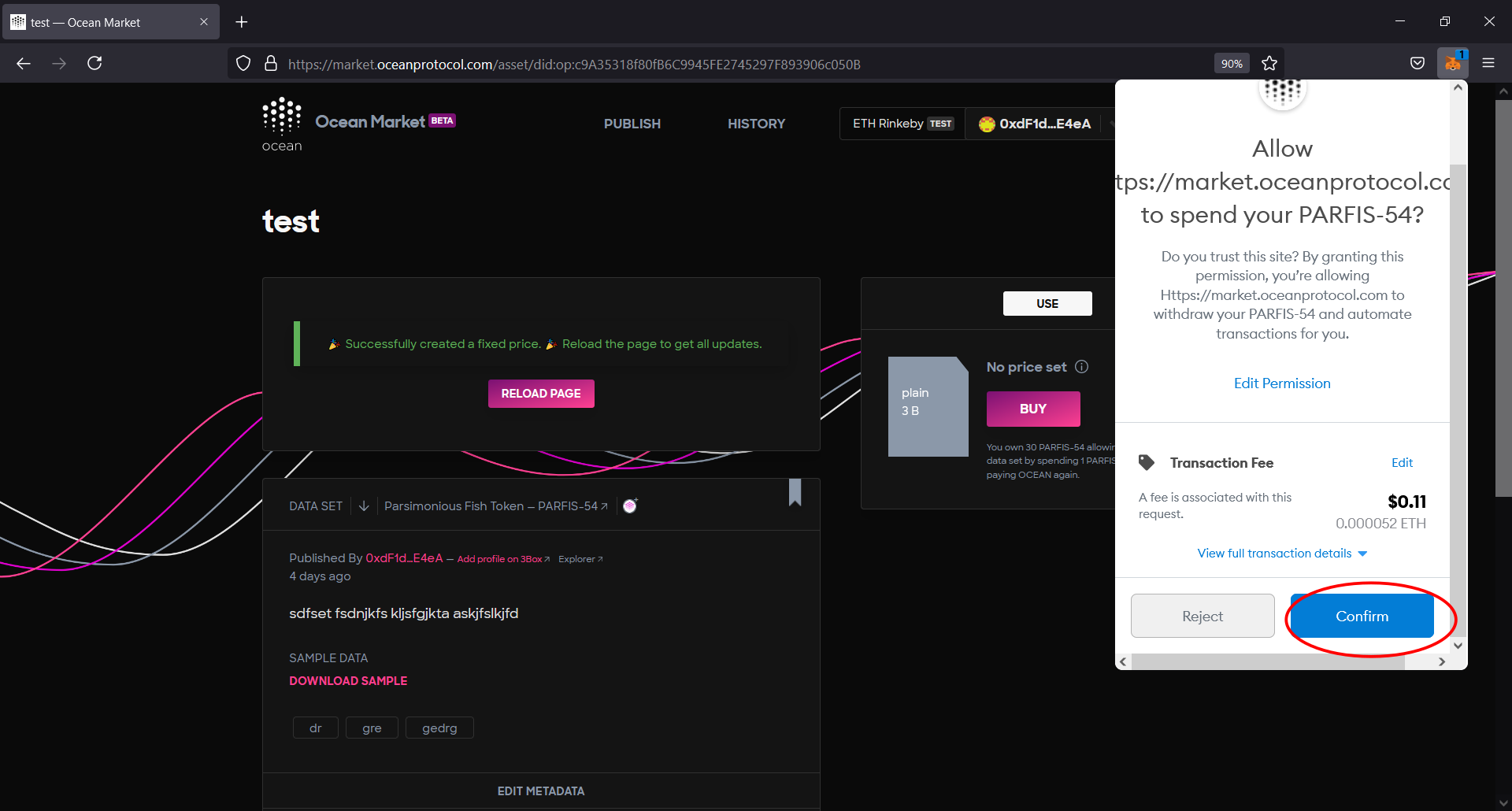This screenshot has height=811, width=1512.
Task: Open the MetaMask fox extension
Action: 1453,63
